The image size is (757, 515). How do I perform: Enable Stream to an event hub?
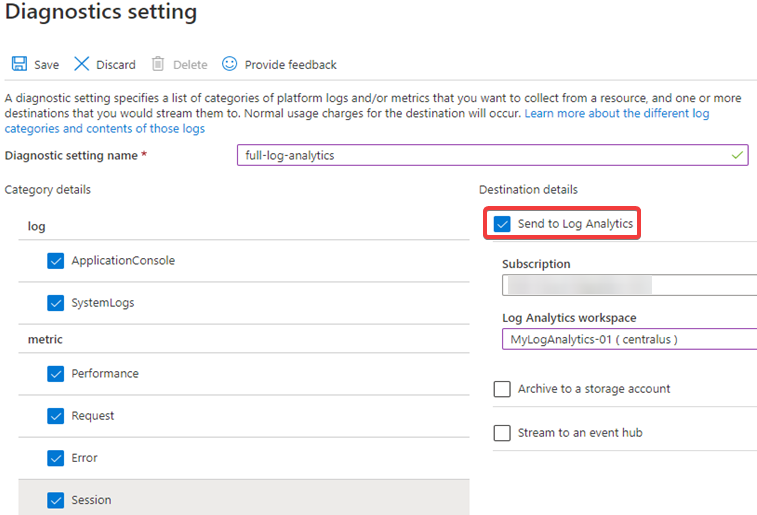coord(502,433)
